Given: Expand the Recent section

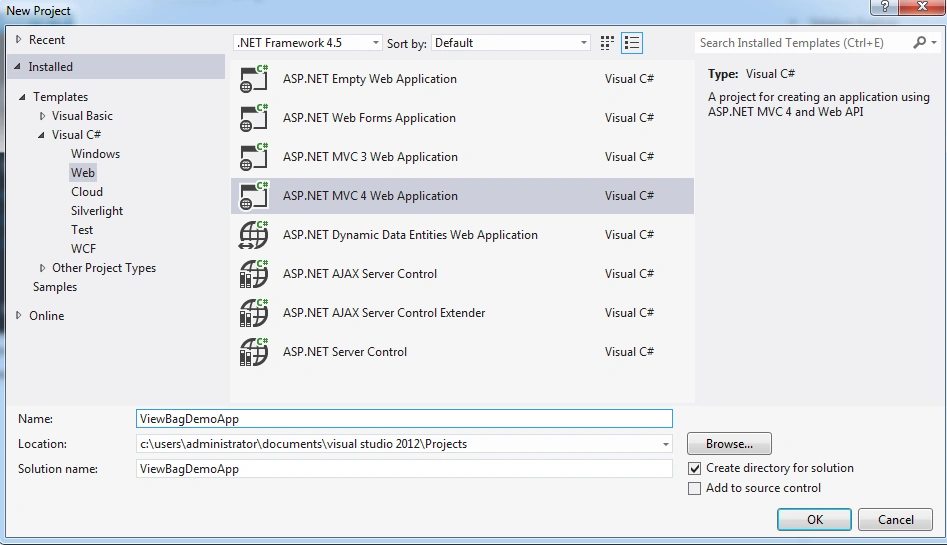Looking at the screenshot, I should (19, 39).
